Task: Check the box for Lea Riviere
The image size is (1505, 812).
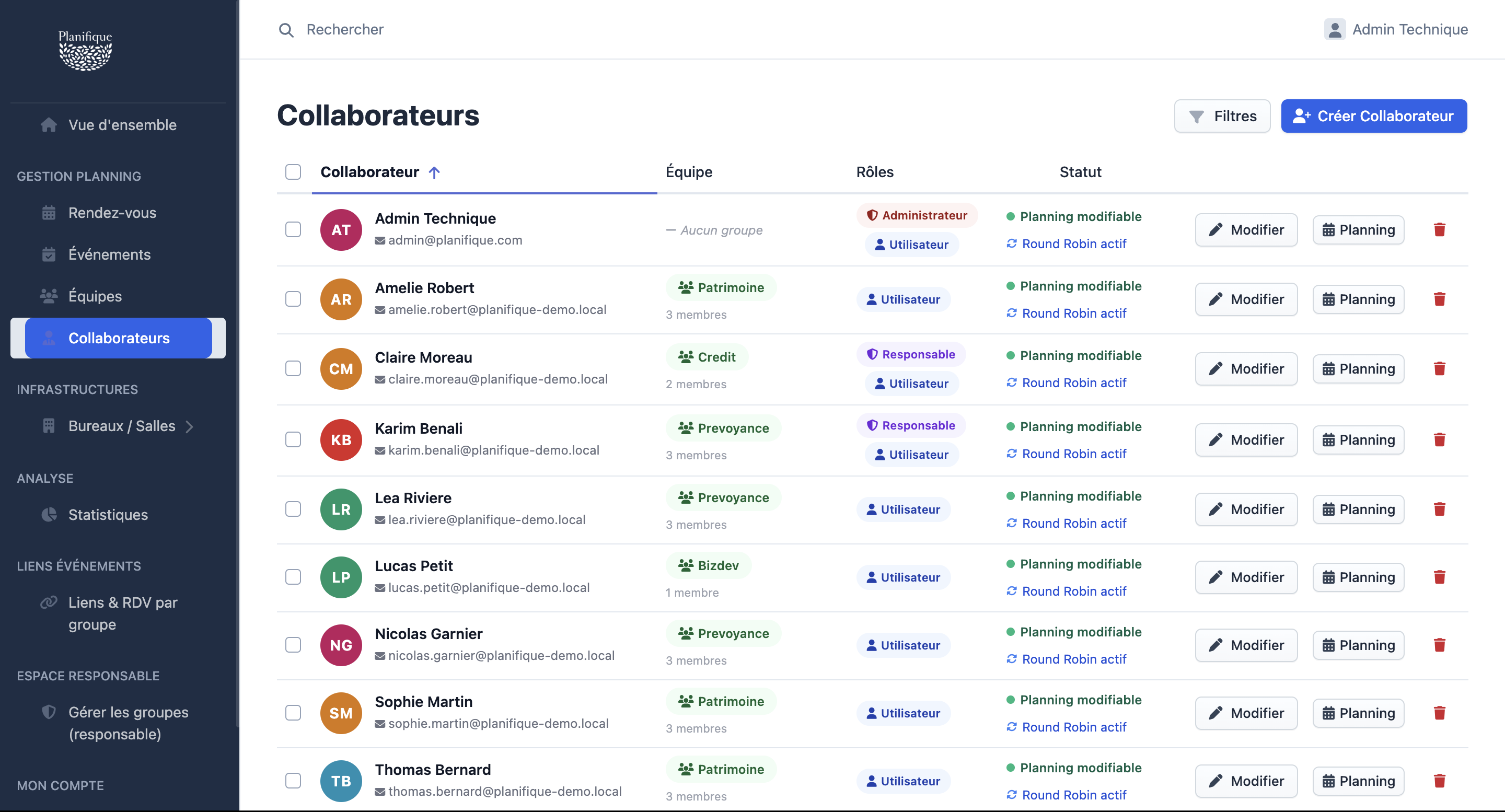Action: pyautogui.click(x=293, y=509)
